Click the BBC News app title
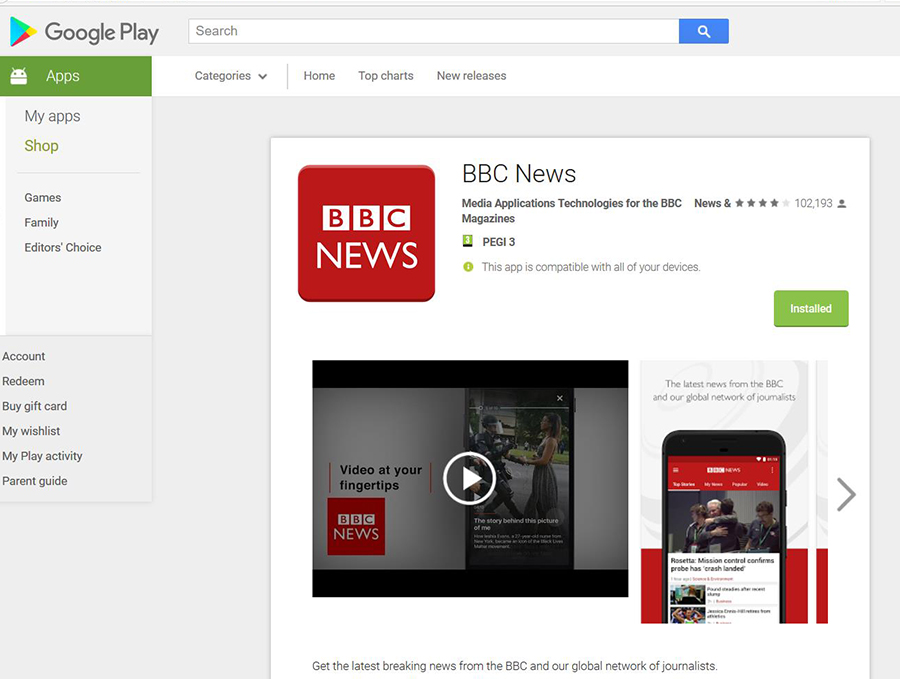The height and width of the screenshot is (679, 900). [519, 174]
